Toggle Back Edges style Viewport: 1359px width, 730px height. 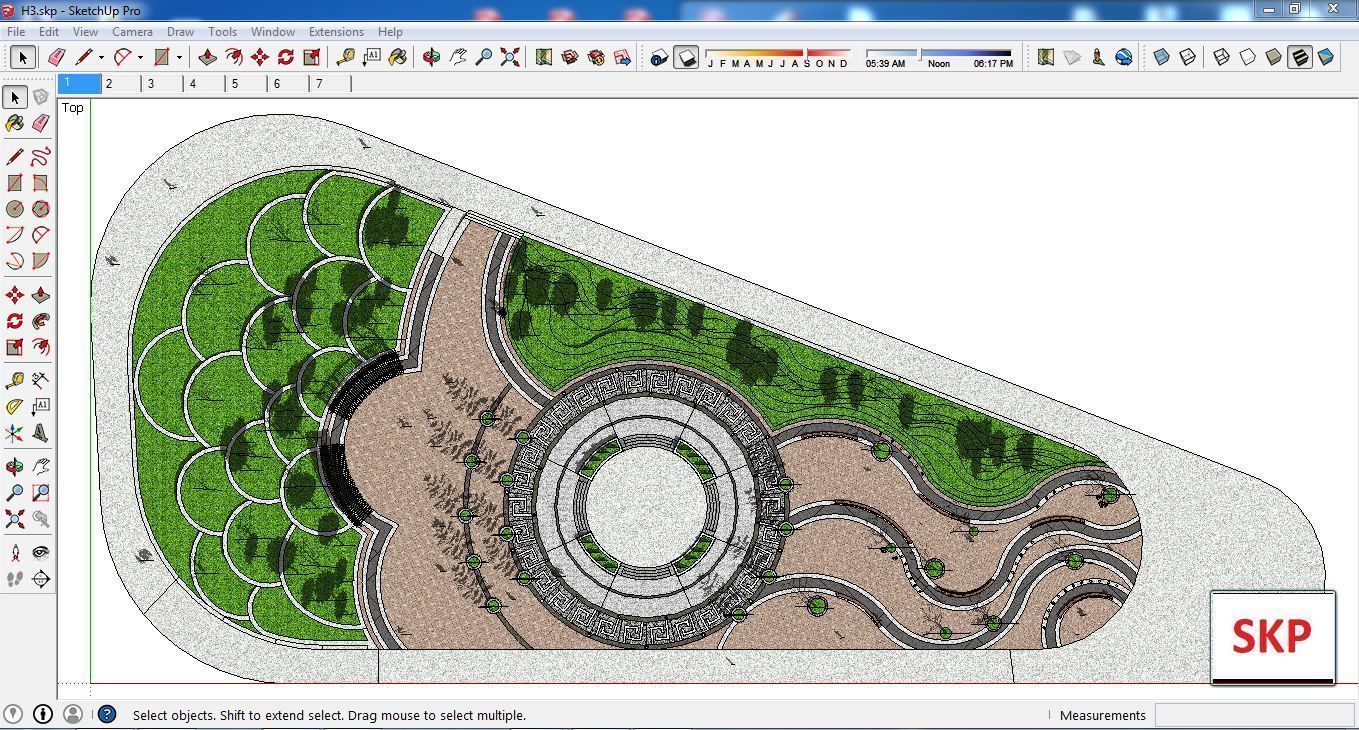1188,57
